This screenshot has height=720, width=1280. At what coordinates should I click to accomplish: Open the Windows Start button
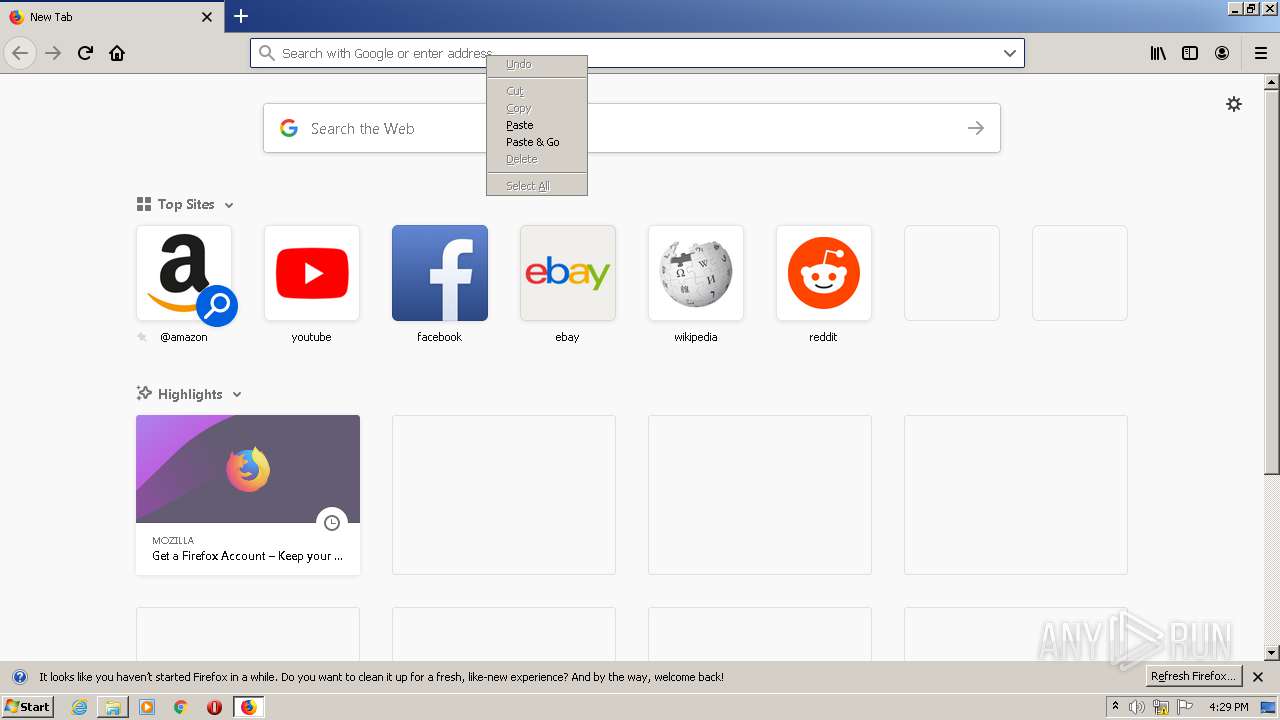pyautogui.click(x=27, y=706)
